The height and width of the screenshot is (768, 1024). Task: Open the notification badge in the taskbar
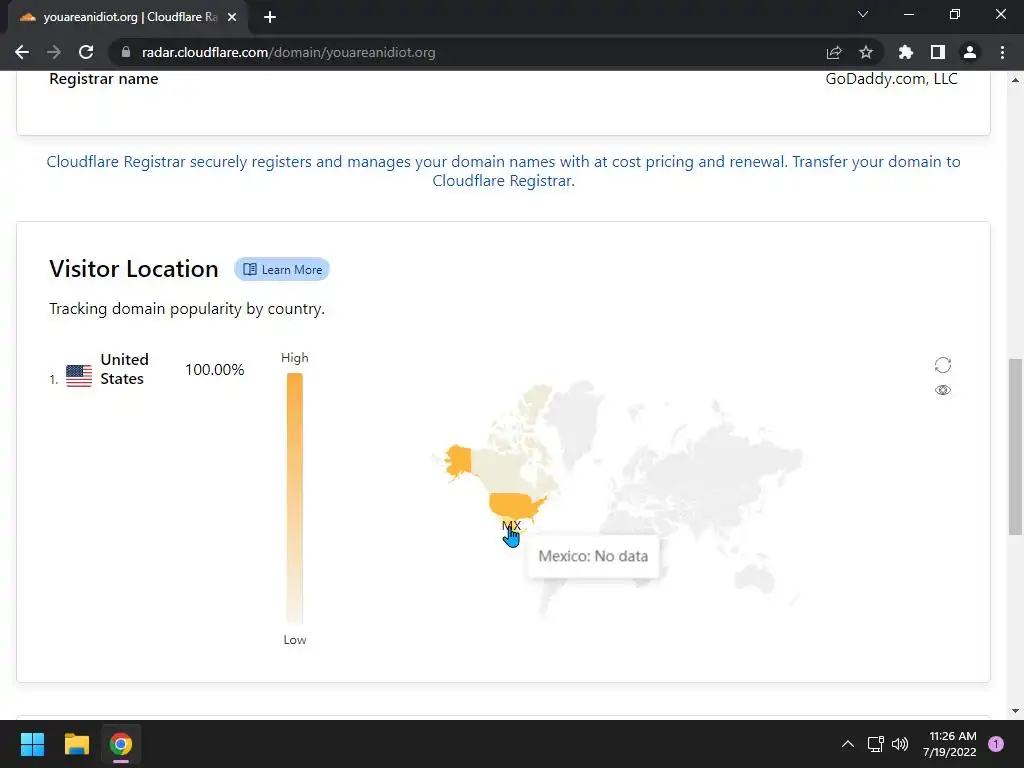coord(995,744)
